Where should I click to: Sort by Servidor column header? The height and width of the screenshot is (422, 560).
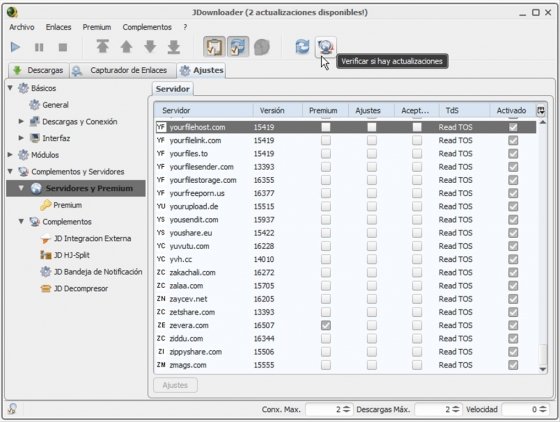tap(204, 111)
